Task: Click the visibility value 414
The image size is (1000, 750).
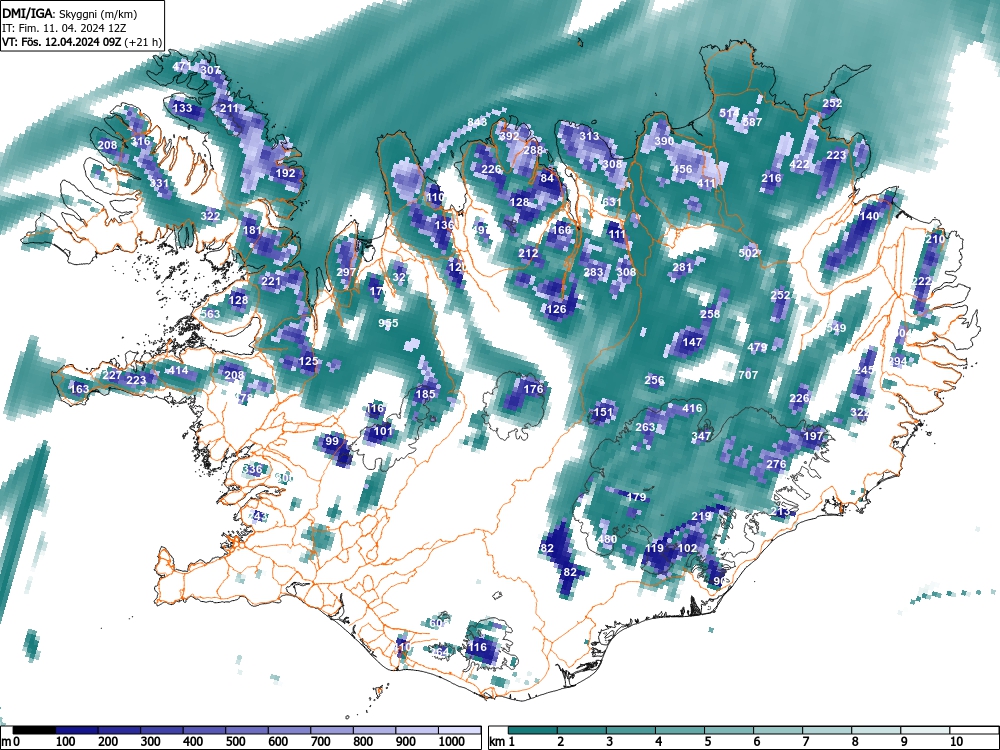Action: [178, 370]
